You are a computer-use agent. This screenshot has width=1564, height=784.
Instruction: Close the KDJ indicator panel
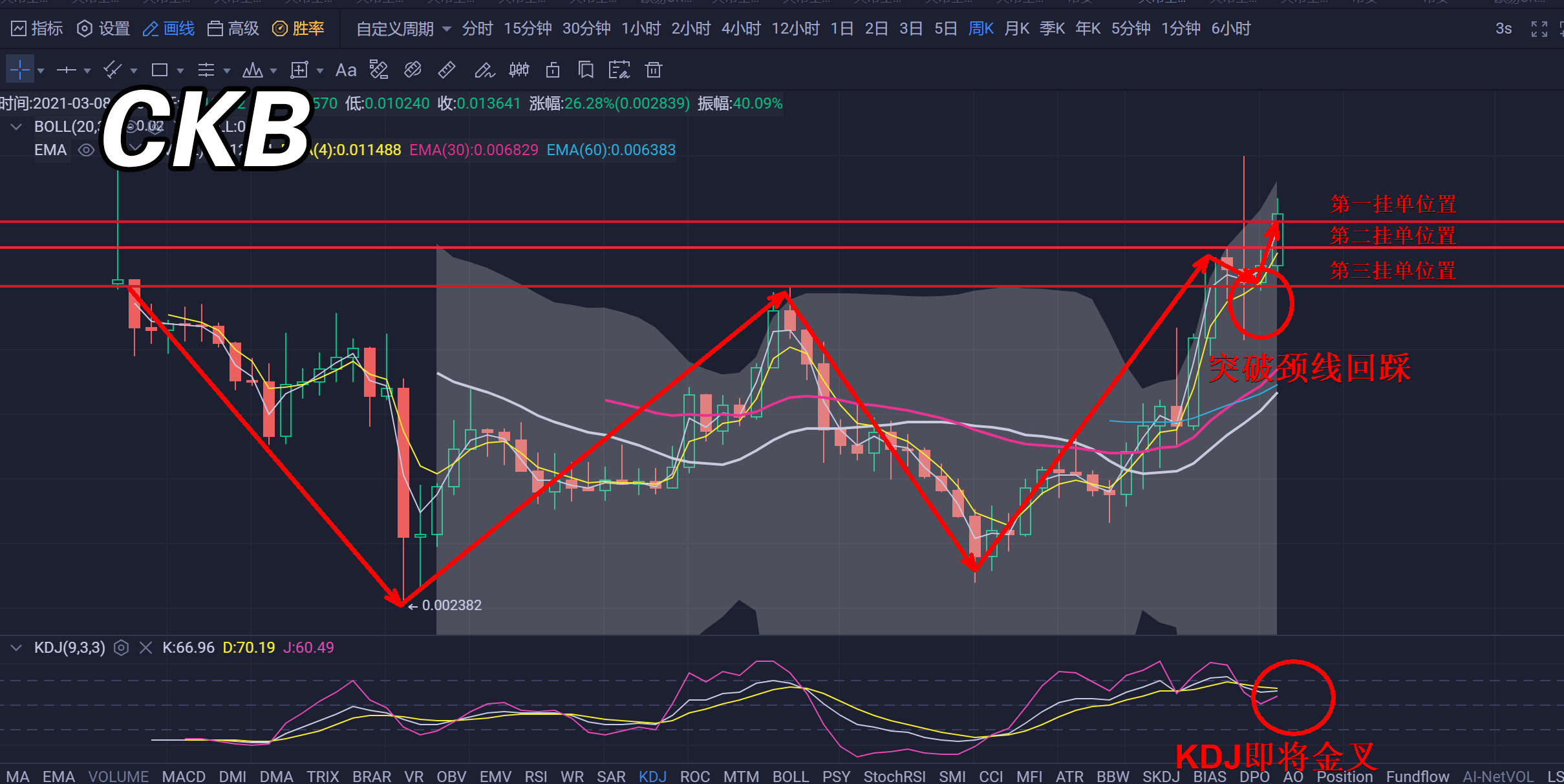[x=145, y=648]
